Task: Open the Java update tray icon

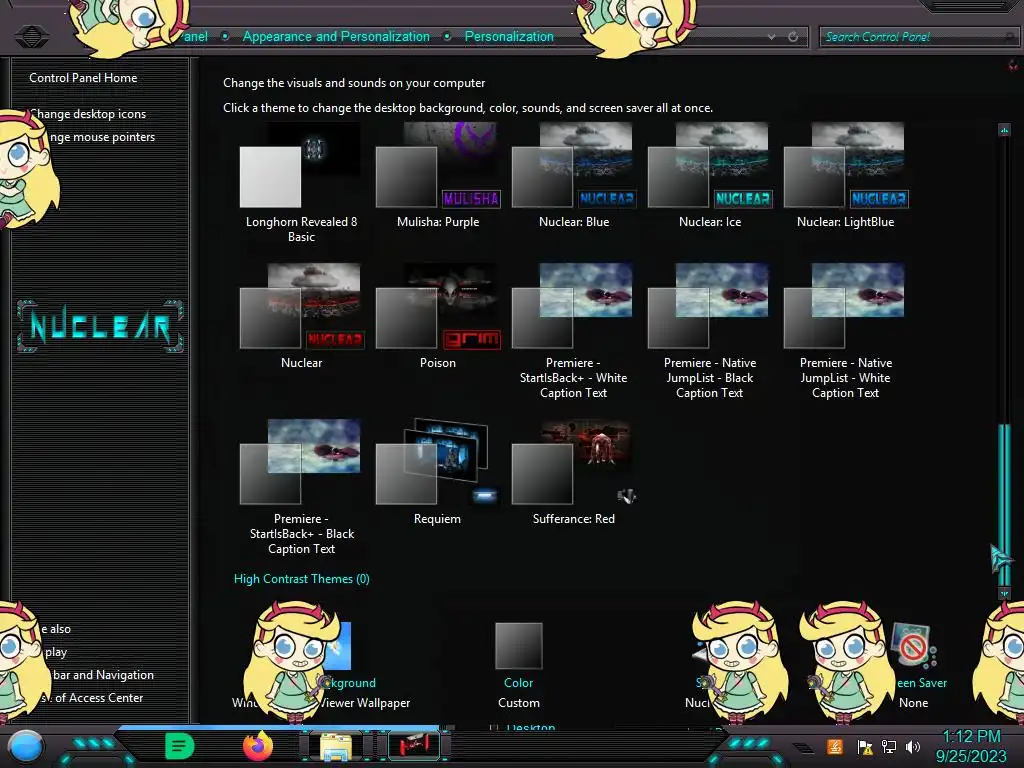Action: [x=835, y=746]
